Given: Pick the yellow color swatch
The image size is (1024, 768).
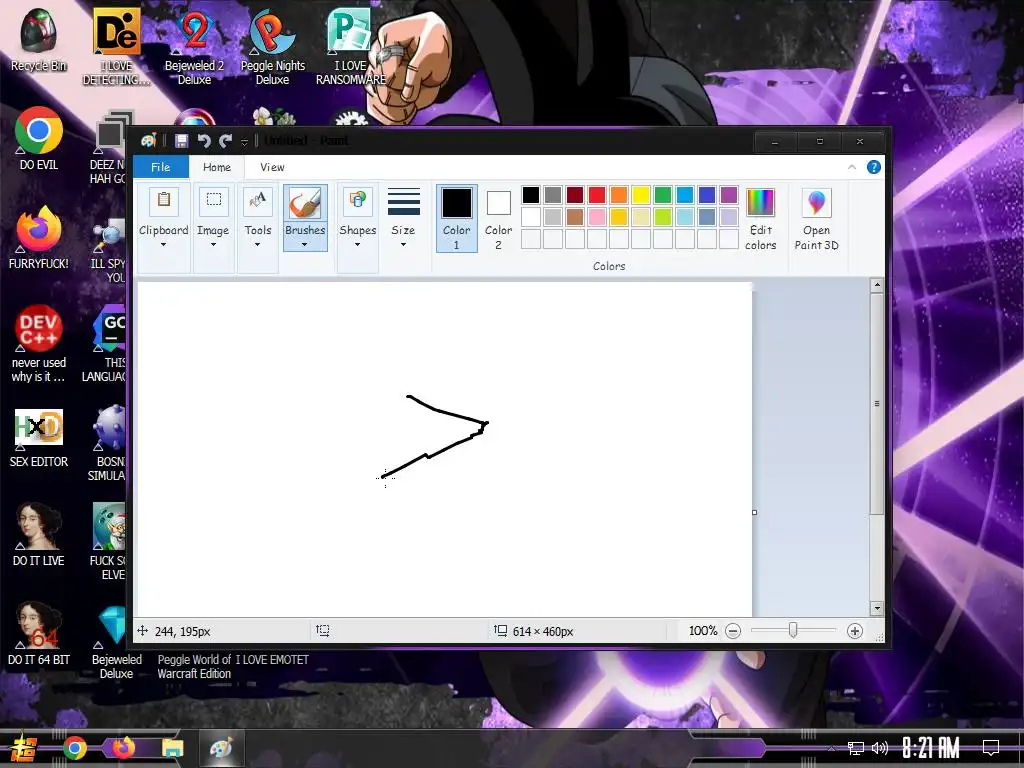Looking at the screenshot, I should tap(641, 195).
